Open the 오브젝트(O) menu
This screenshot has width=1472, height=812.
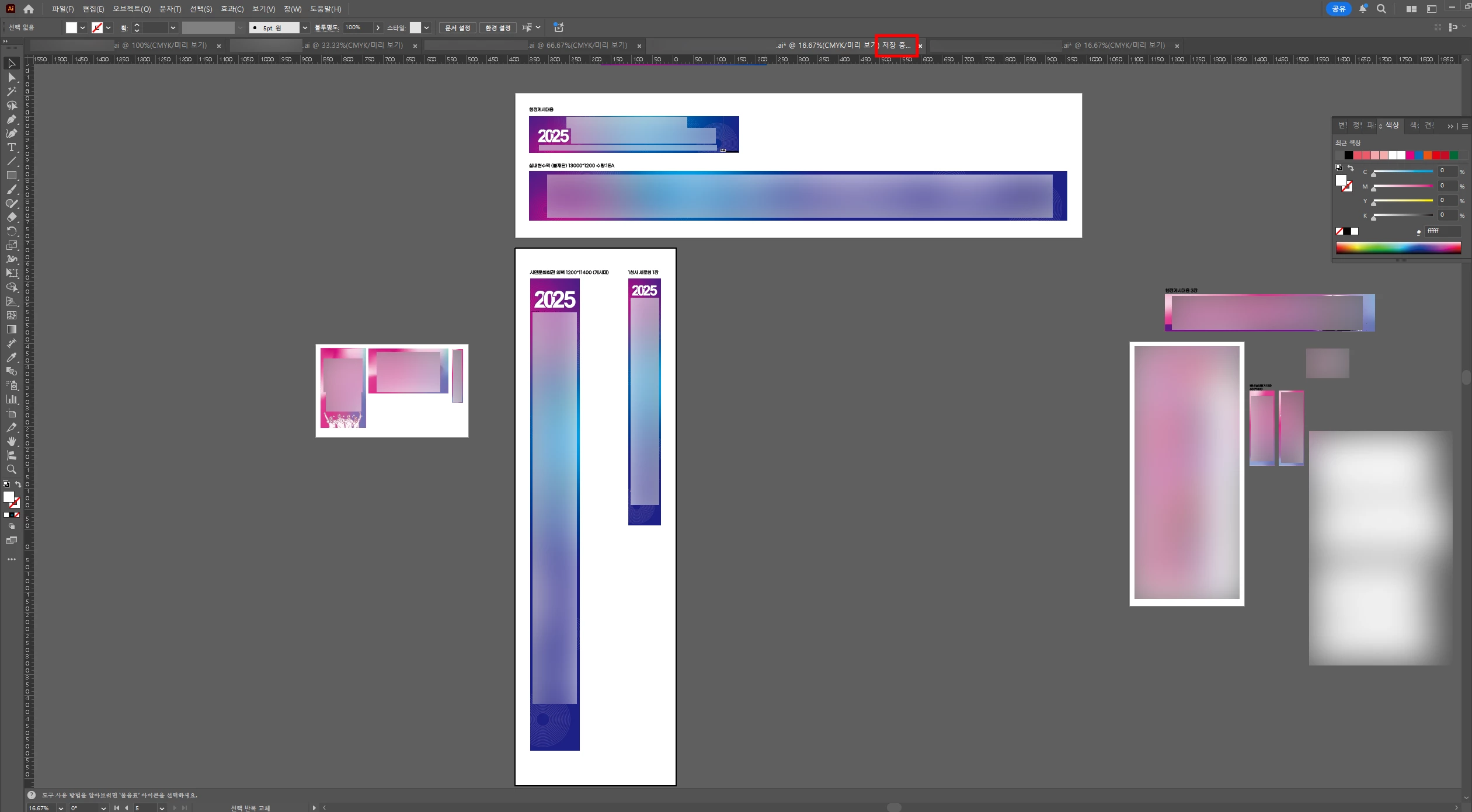131,9
